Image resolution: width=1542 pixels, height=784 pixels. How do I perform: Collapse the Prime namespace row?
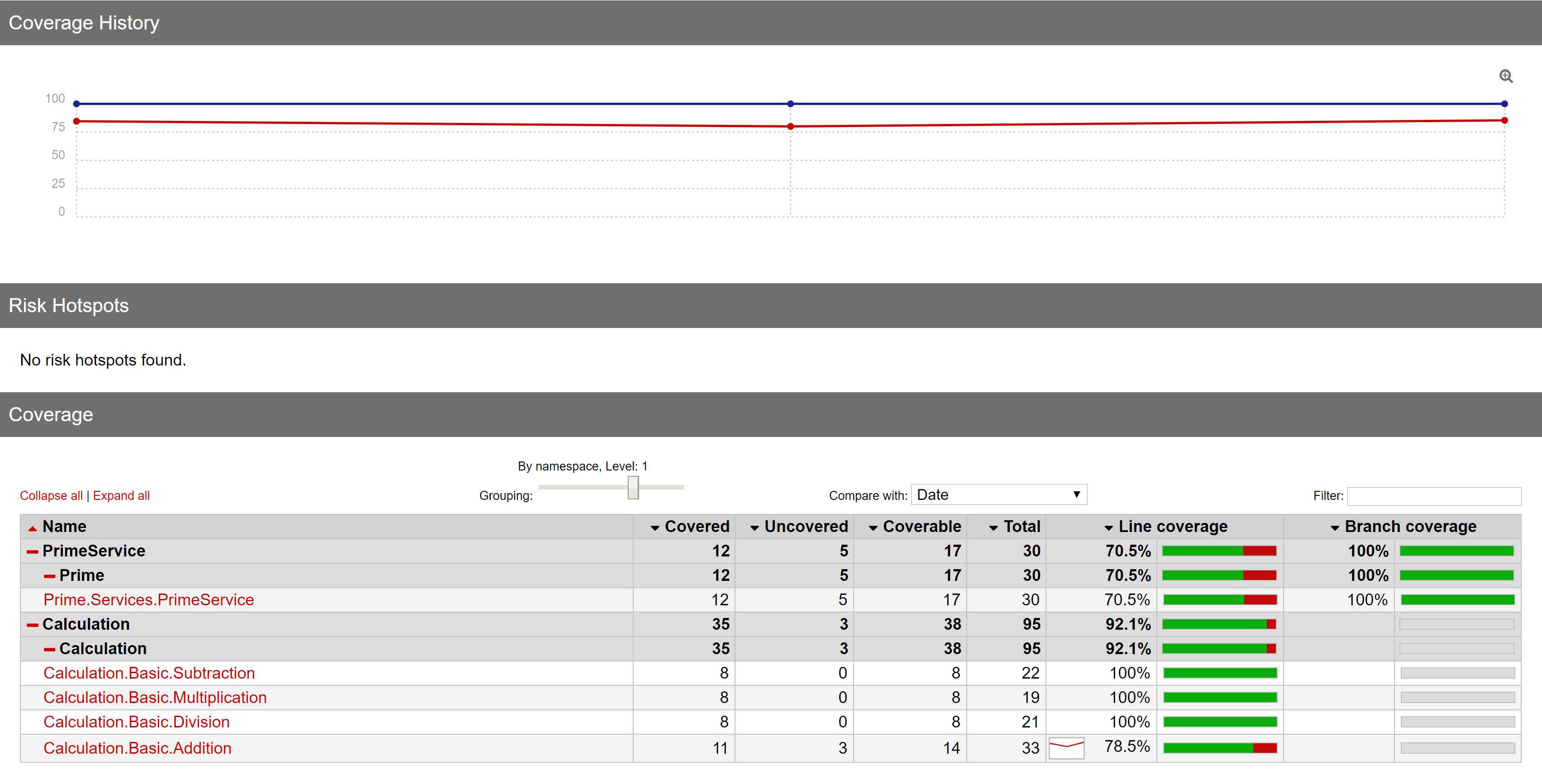49,576
